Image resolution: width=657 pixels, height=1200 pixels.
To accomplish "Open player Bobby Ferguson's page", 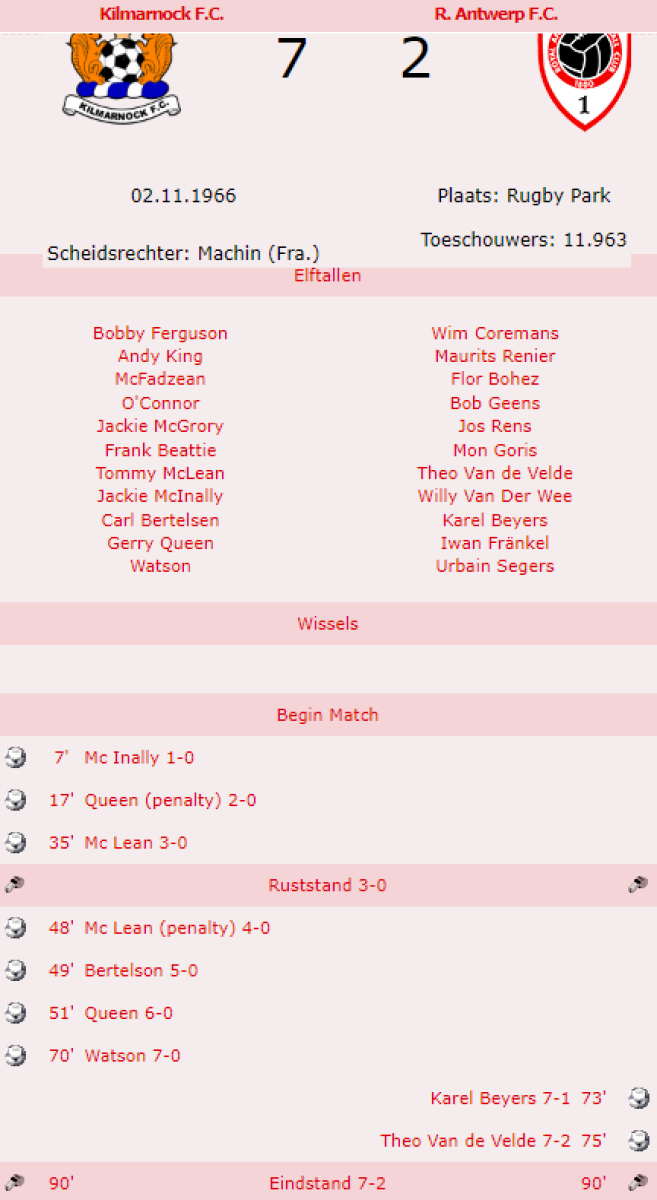I will point(160,333).
